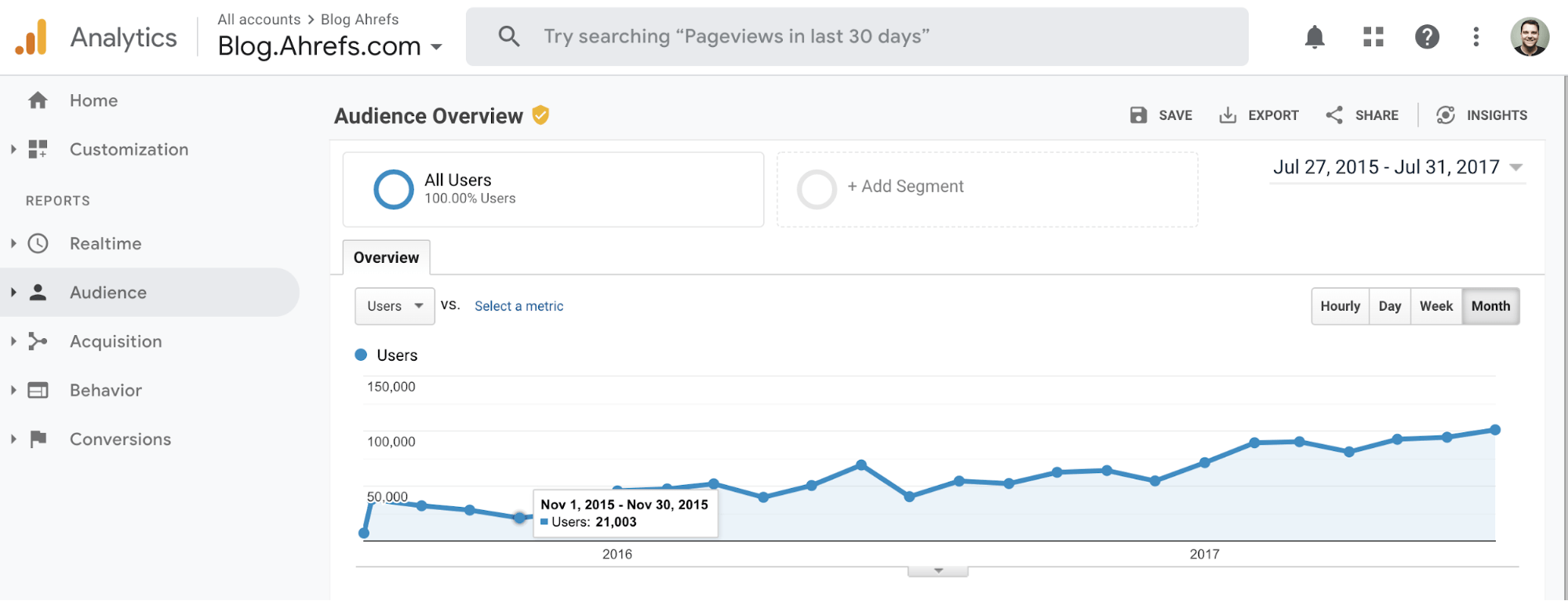Click the help question mark icon
Screen dimensions: 1568x601
(1427, 37)
